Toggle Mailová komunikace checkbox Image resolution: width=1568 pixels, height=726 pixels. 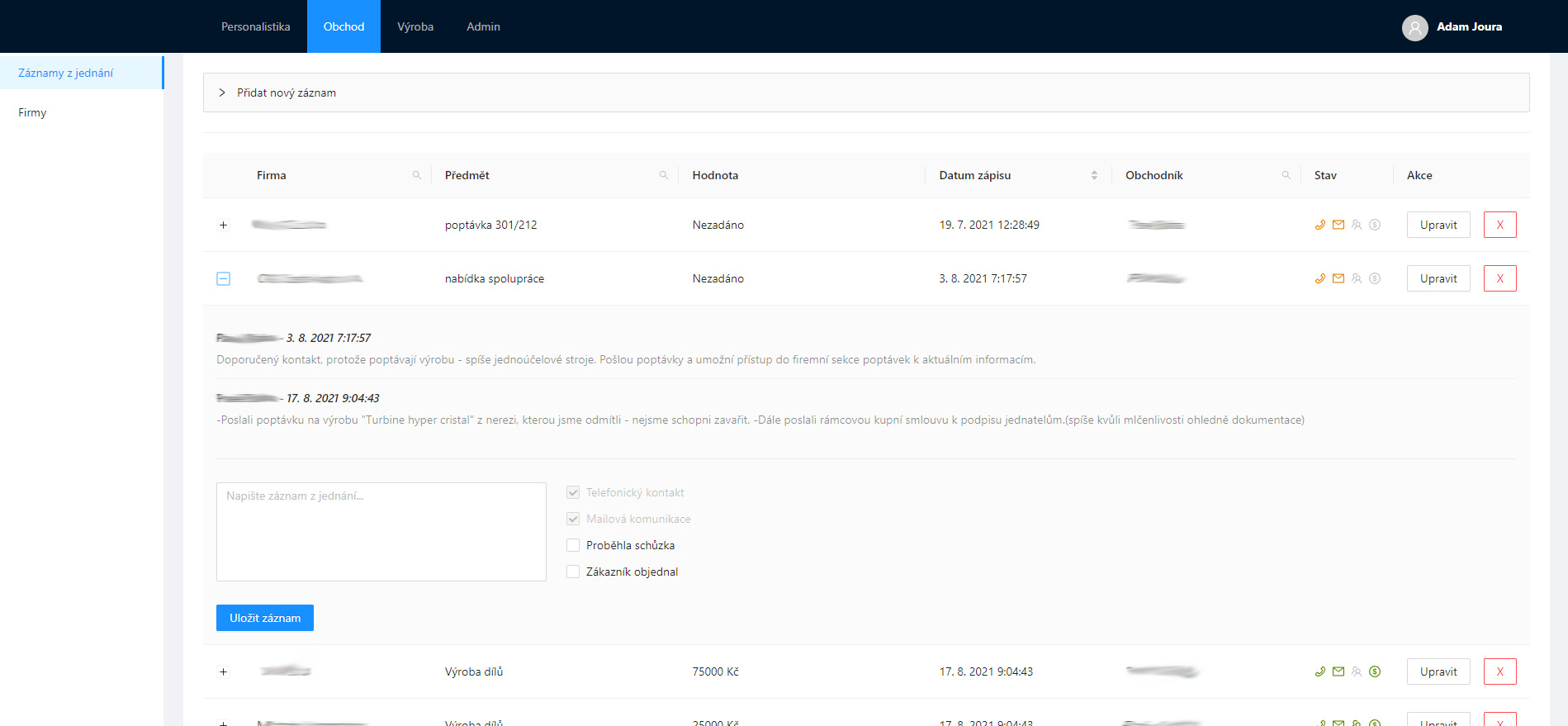point(573,519)
